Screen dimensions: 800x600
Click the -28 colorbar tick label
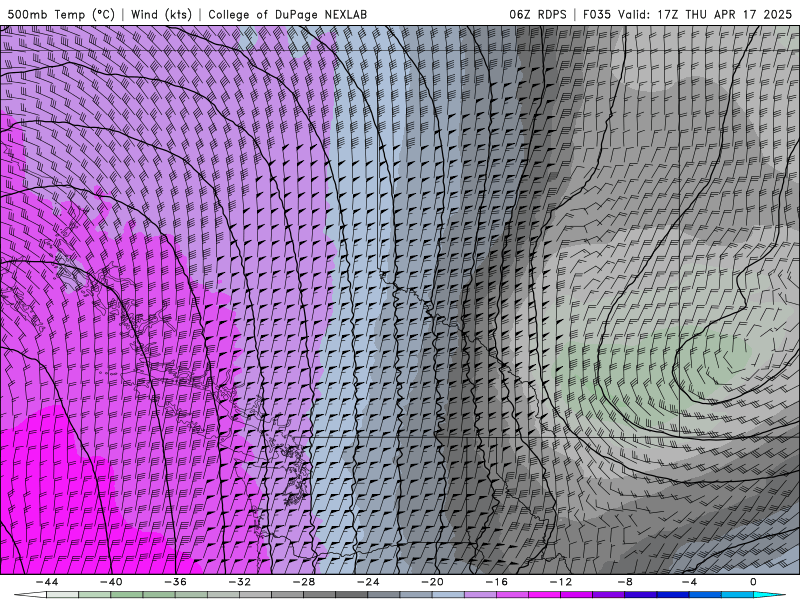[x=304, y=582]
